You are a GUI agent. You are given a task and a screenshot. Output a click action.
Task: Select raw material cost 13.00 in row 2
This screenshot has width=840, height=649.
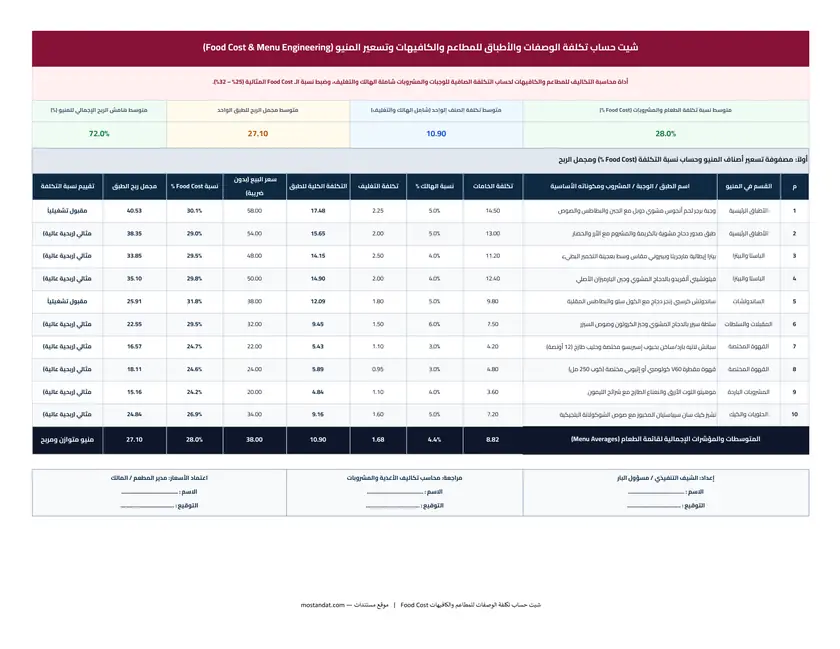point(493,234)
